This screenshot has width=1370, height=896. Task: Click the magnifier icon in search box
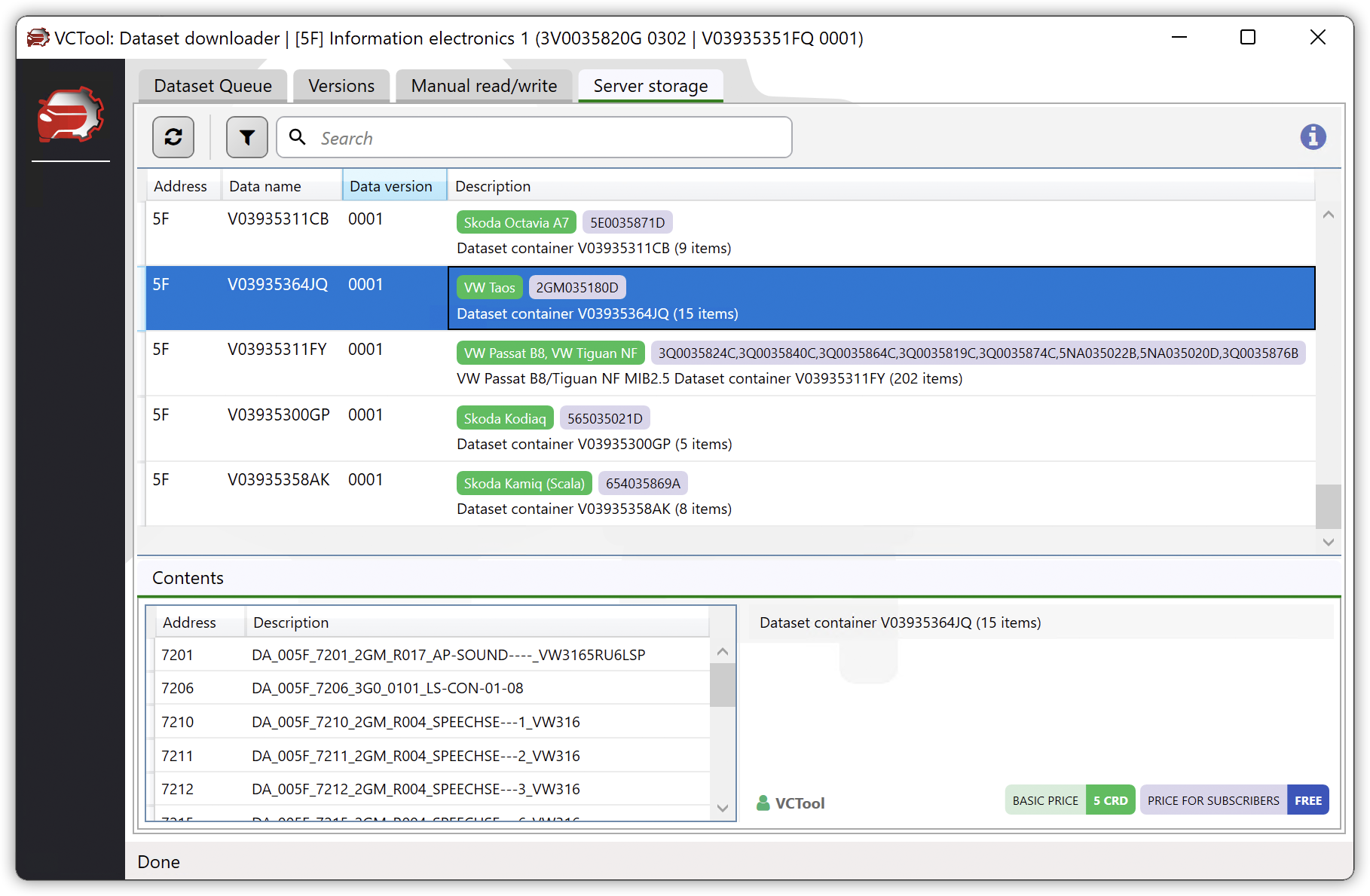coord(298,137)
